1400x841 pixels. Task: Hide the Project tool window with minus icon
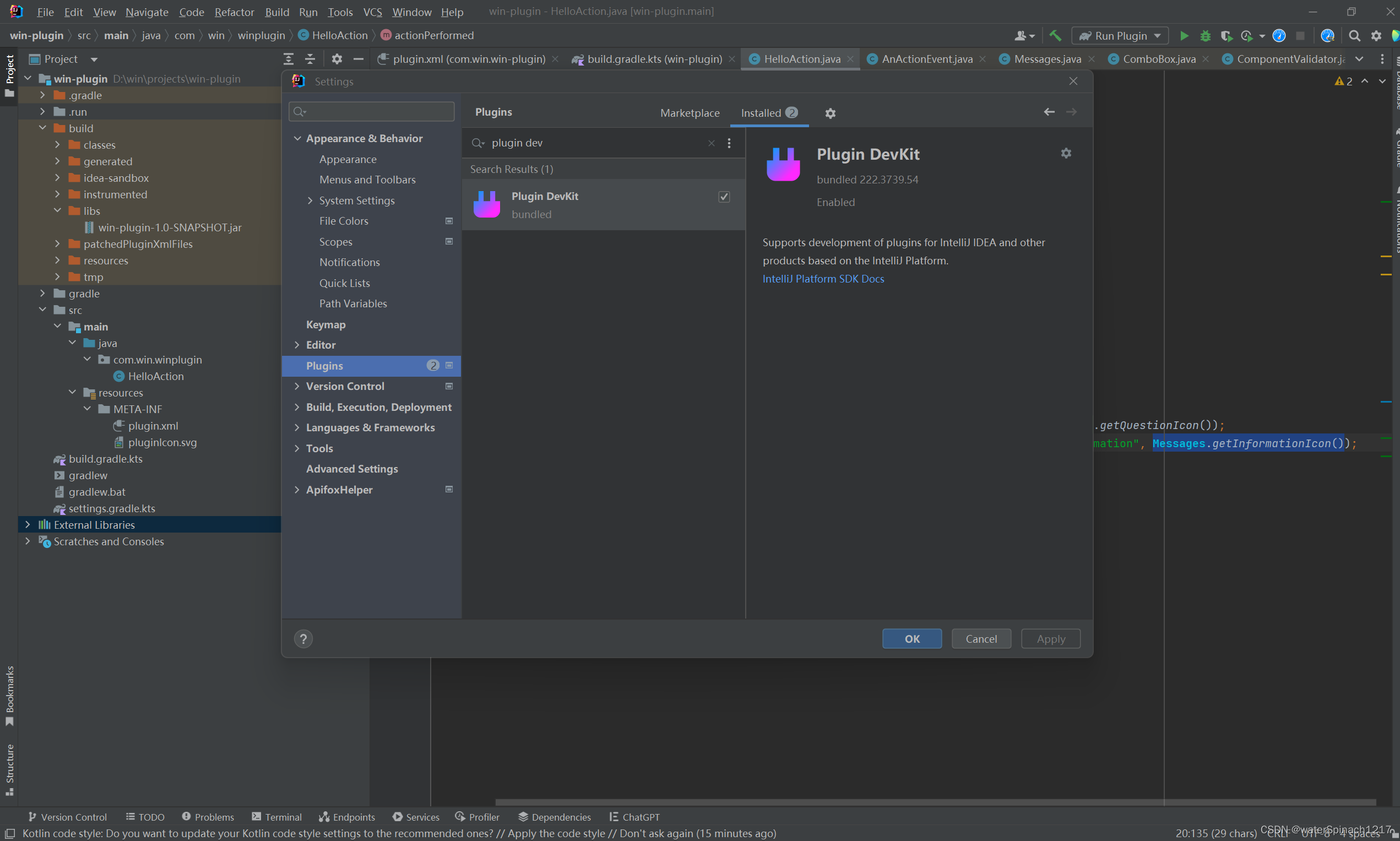358,59
